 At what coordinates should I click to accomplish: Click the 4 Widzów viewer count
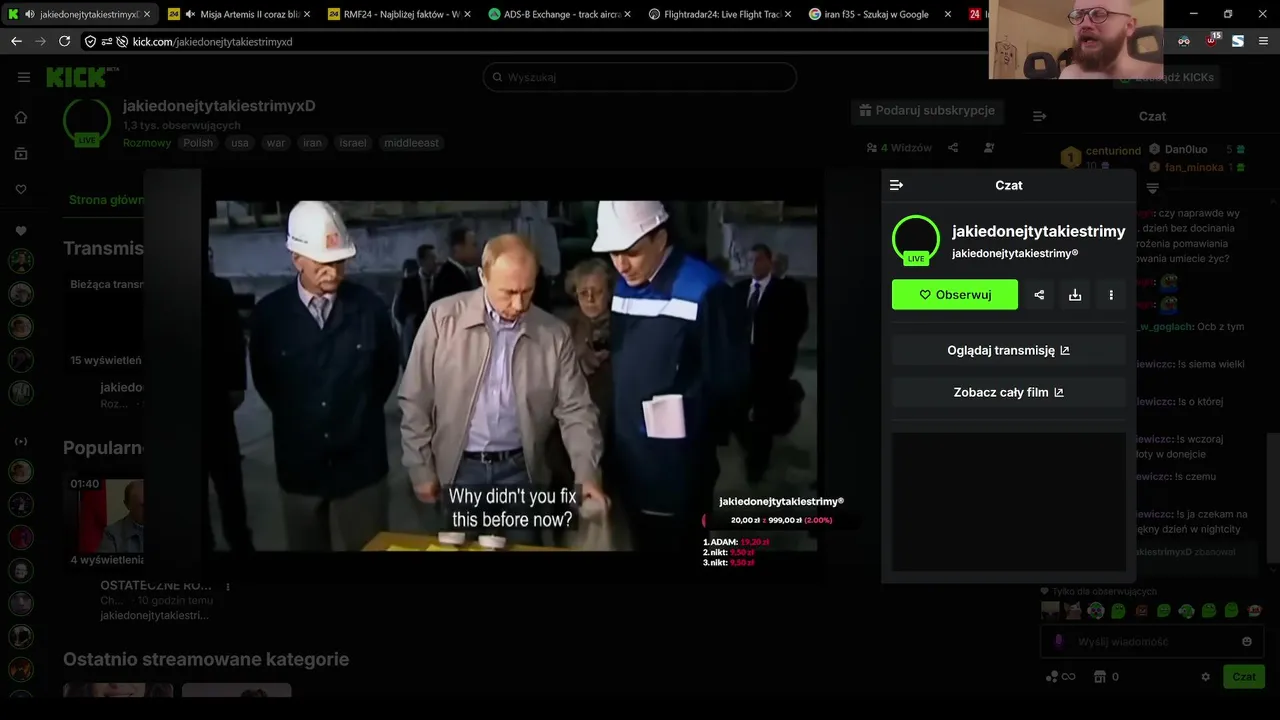click(x=899, y=148)
